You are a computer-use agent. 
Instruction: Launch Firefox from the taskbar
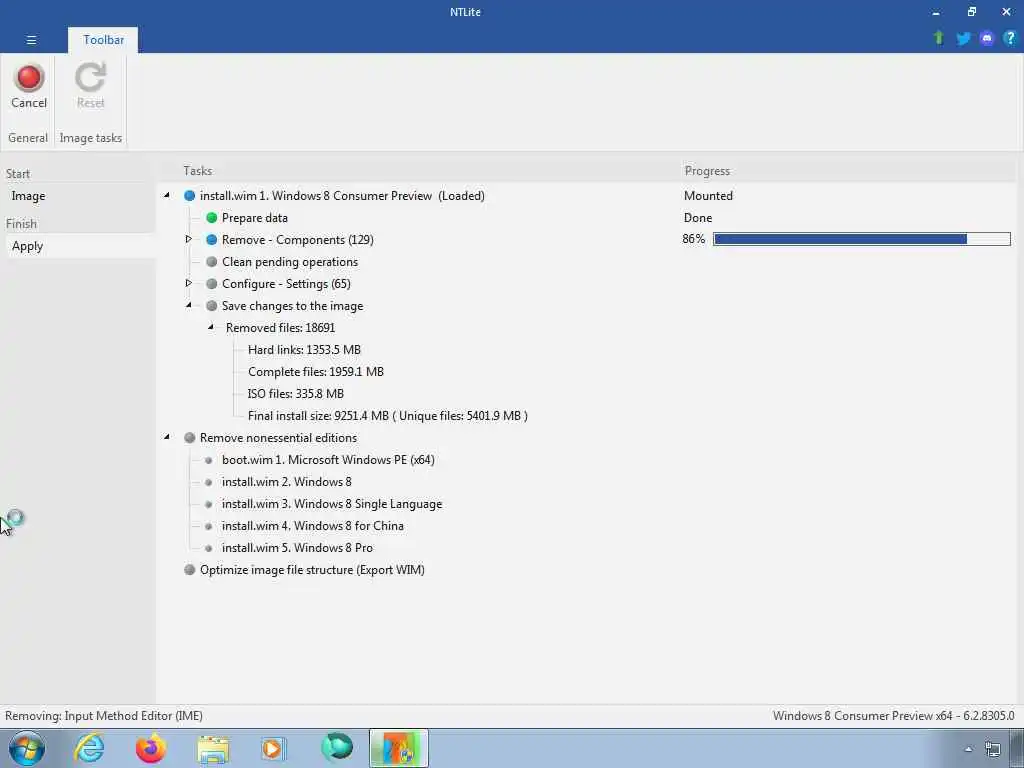[151, 748]
